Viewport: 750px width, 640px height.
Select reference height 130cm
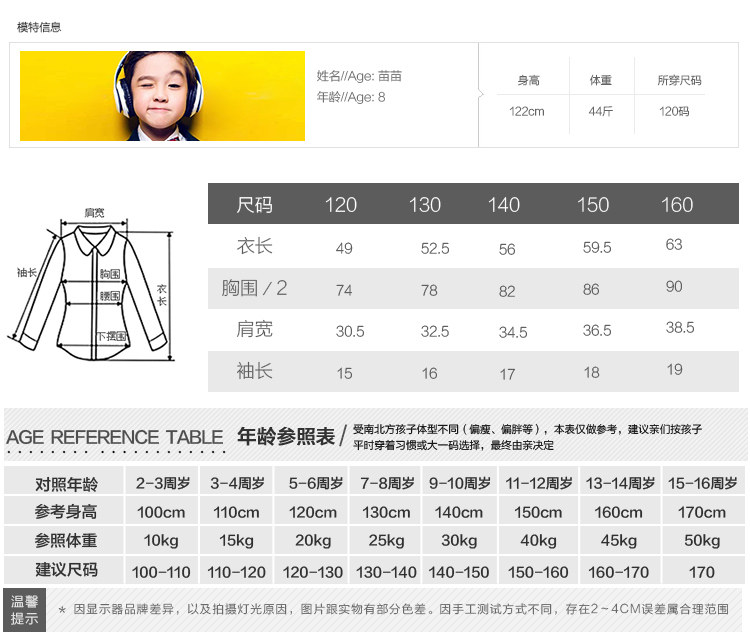pos(386,513)
